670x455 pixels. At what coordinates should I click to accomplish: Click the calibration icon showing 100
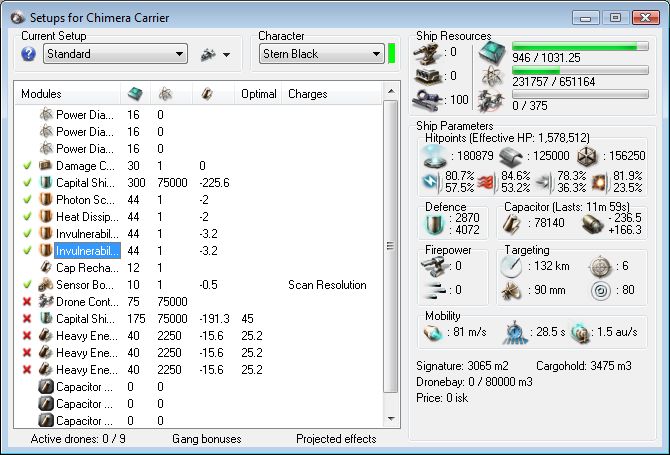(x=427, y=101)
